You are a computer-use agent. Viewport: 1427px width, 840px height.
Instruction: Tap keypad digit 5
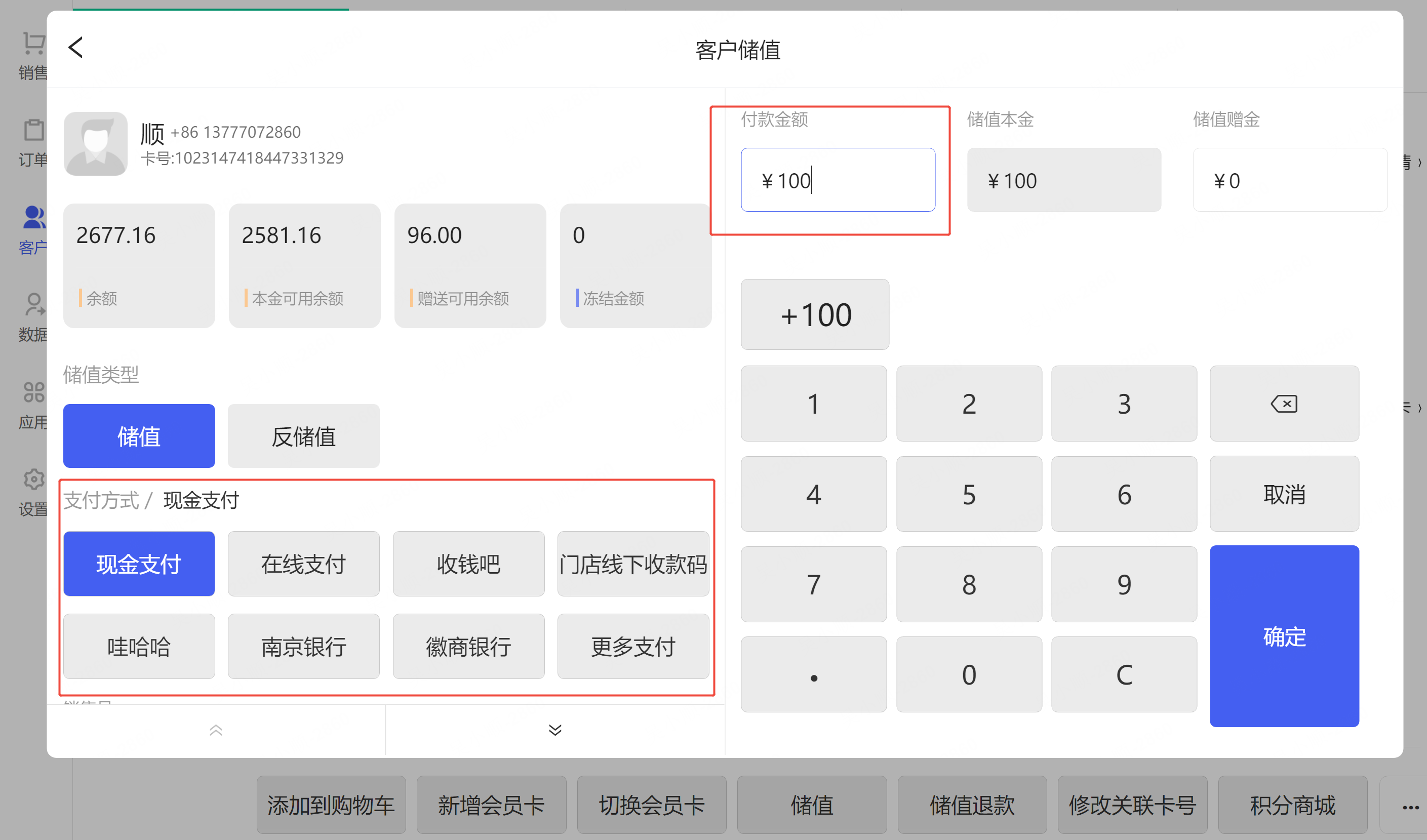click(969, 494)
